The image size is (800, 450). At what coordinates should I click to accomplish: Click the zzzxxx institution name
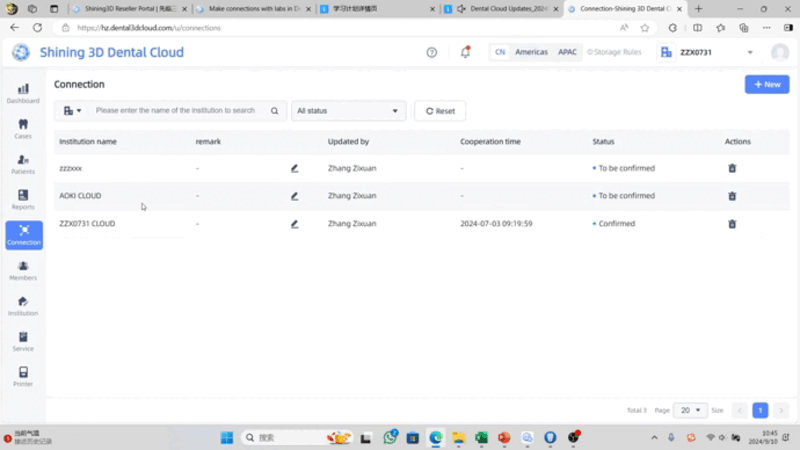pyautogui.click(x=70, y=168)
